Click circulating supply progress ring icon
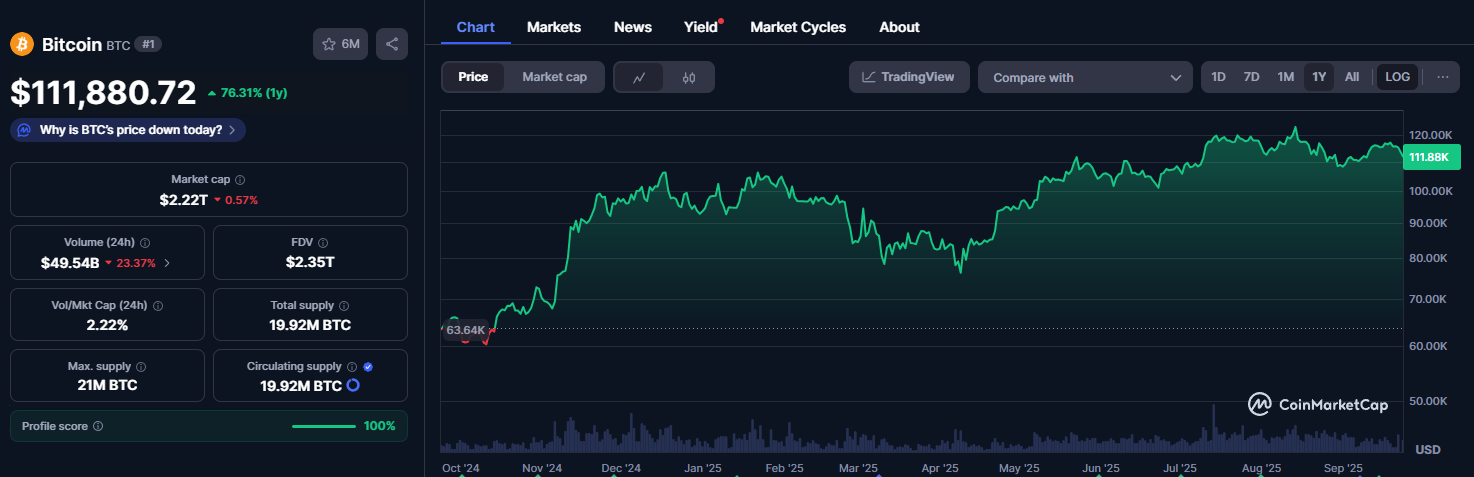The height and width of the screenshot is (477, 1474). coord(353,385)
